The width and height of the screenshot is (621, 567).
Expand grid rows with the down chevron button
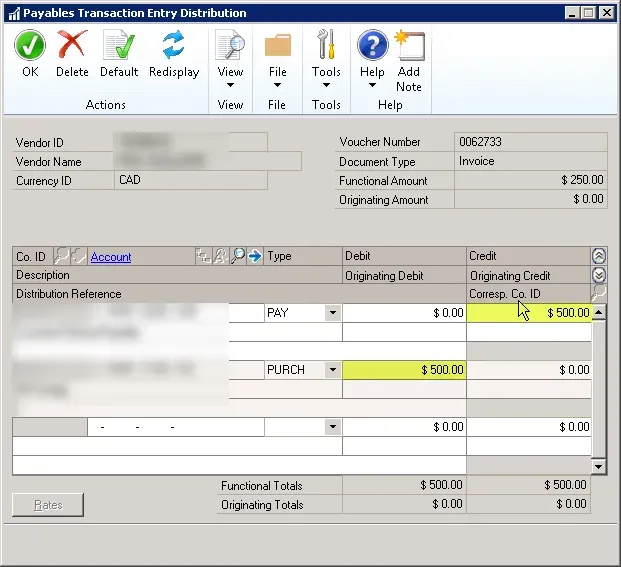(x=599, y=275)
